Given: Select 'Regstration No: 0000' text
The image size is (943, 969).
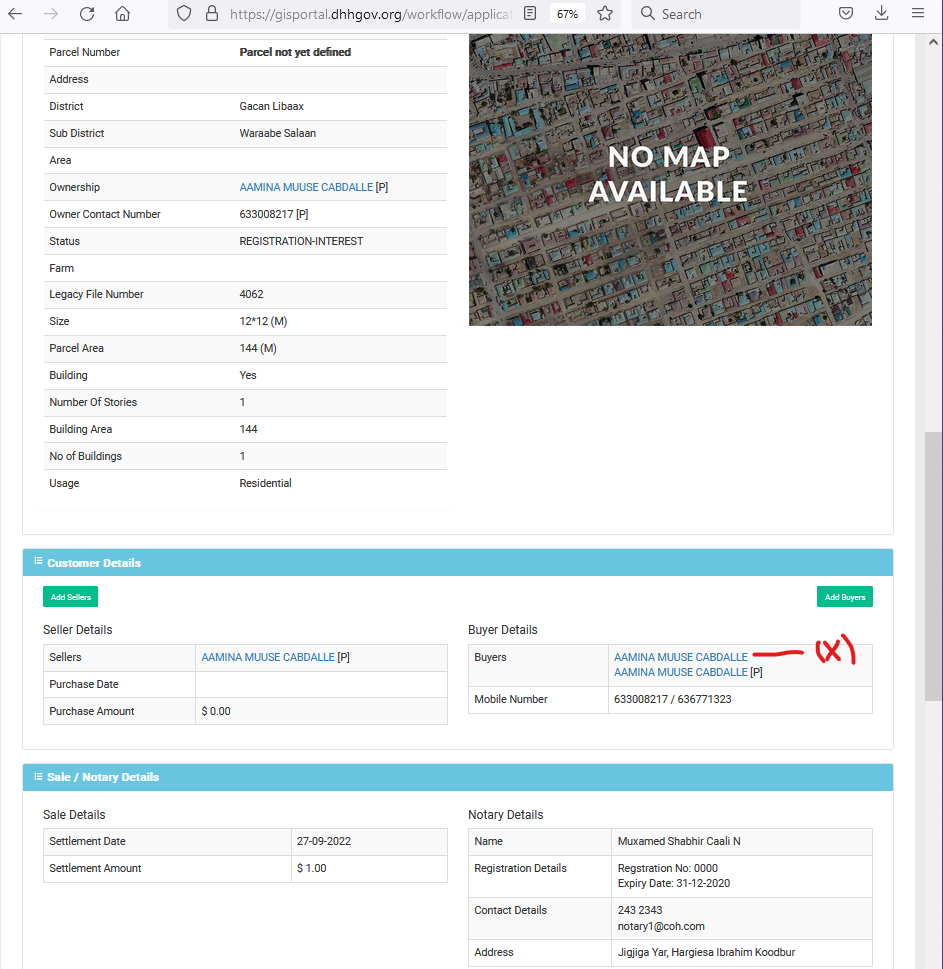Looking at the screenshot, I should point(667,868).
